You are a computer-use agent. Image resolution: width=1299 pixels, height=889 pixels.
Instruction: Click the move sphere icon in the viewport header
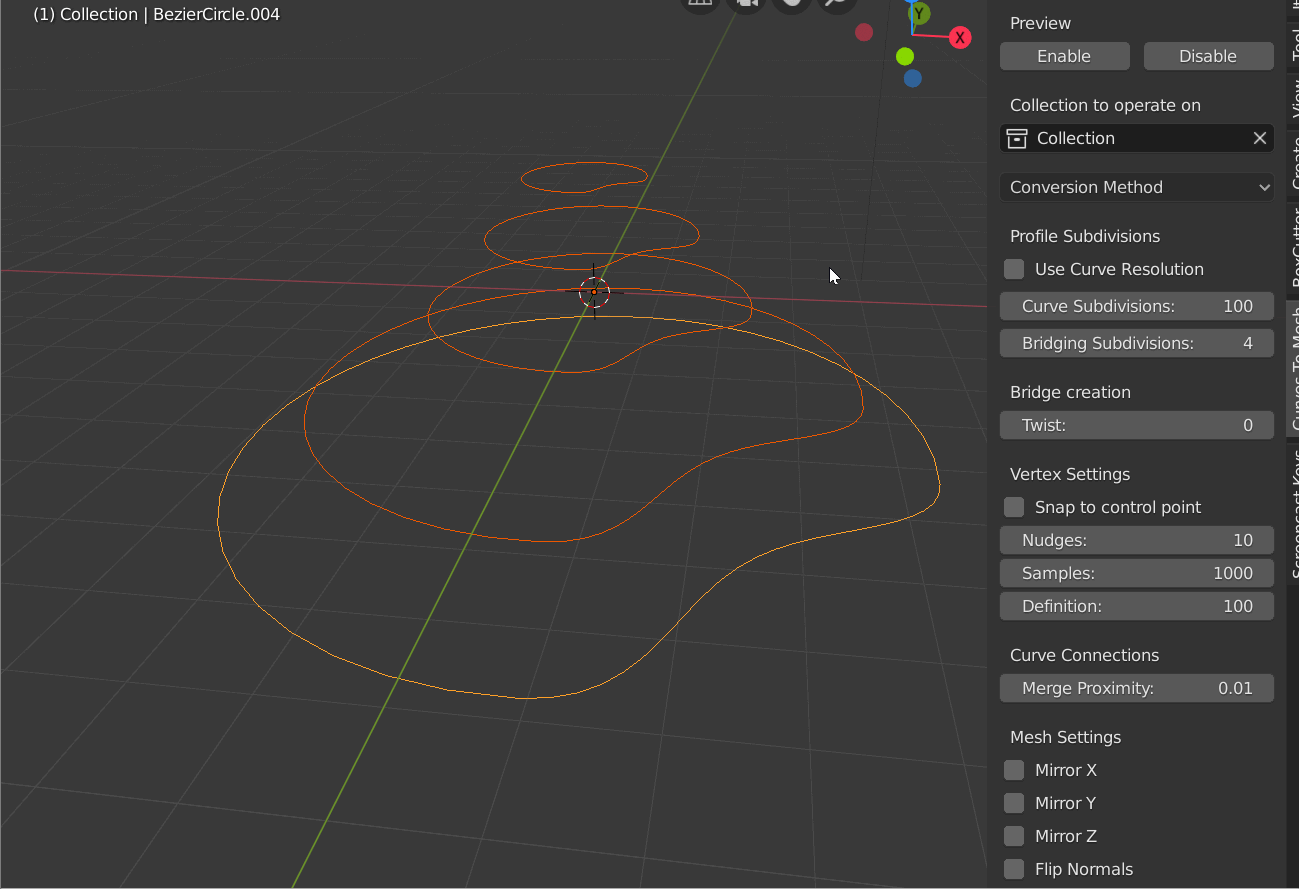pos(790,5)
